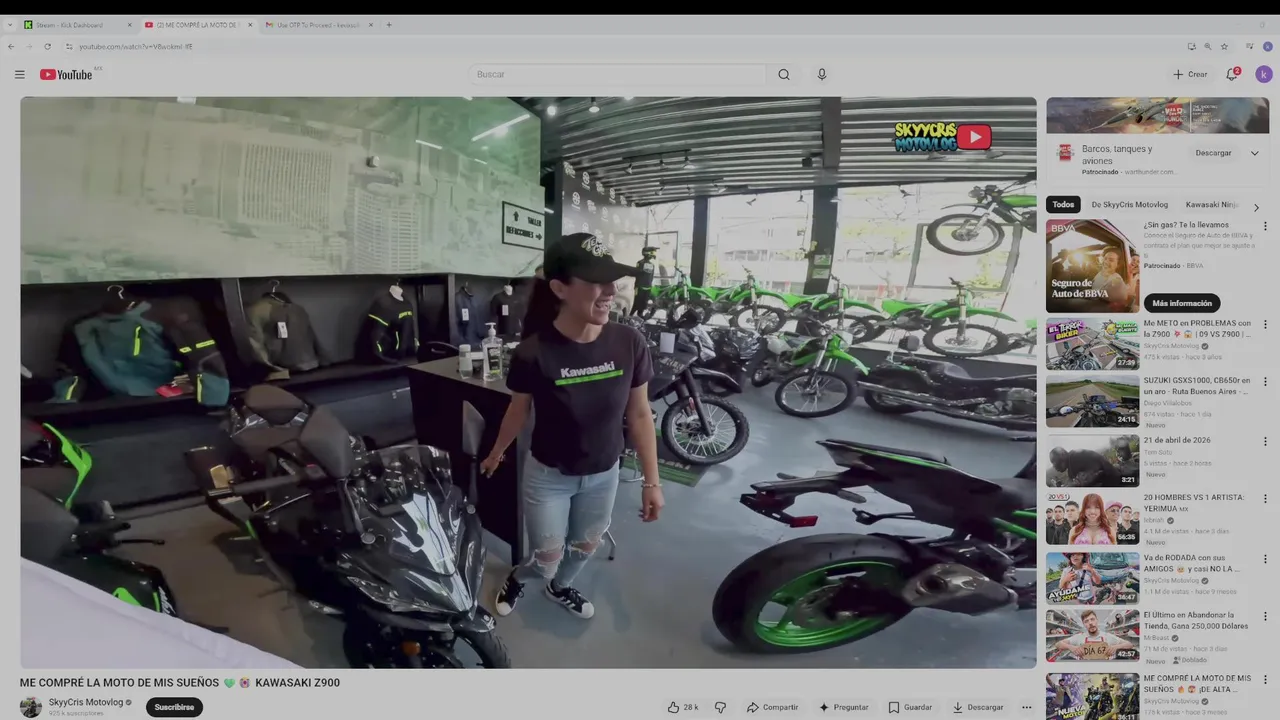
Task: Click the Suscribirse button
Action: (174, 707)
